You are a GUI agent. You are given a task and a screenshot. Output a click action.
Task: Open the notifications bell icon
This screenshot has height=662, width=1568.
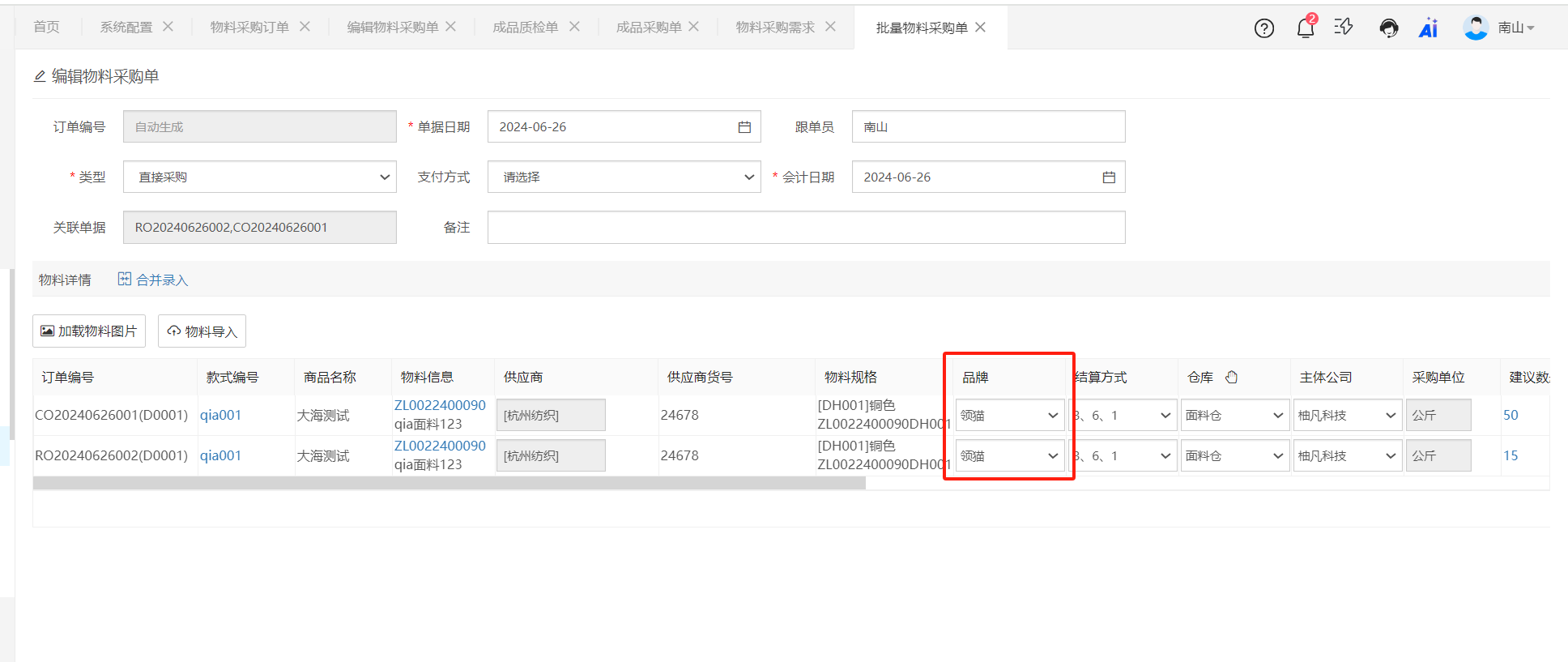point(1305,28)
